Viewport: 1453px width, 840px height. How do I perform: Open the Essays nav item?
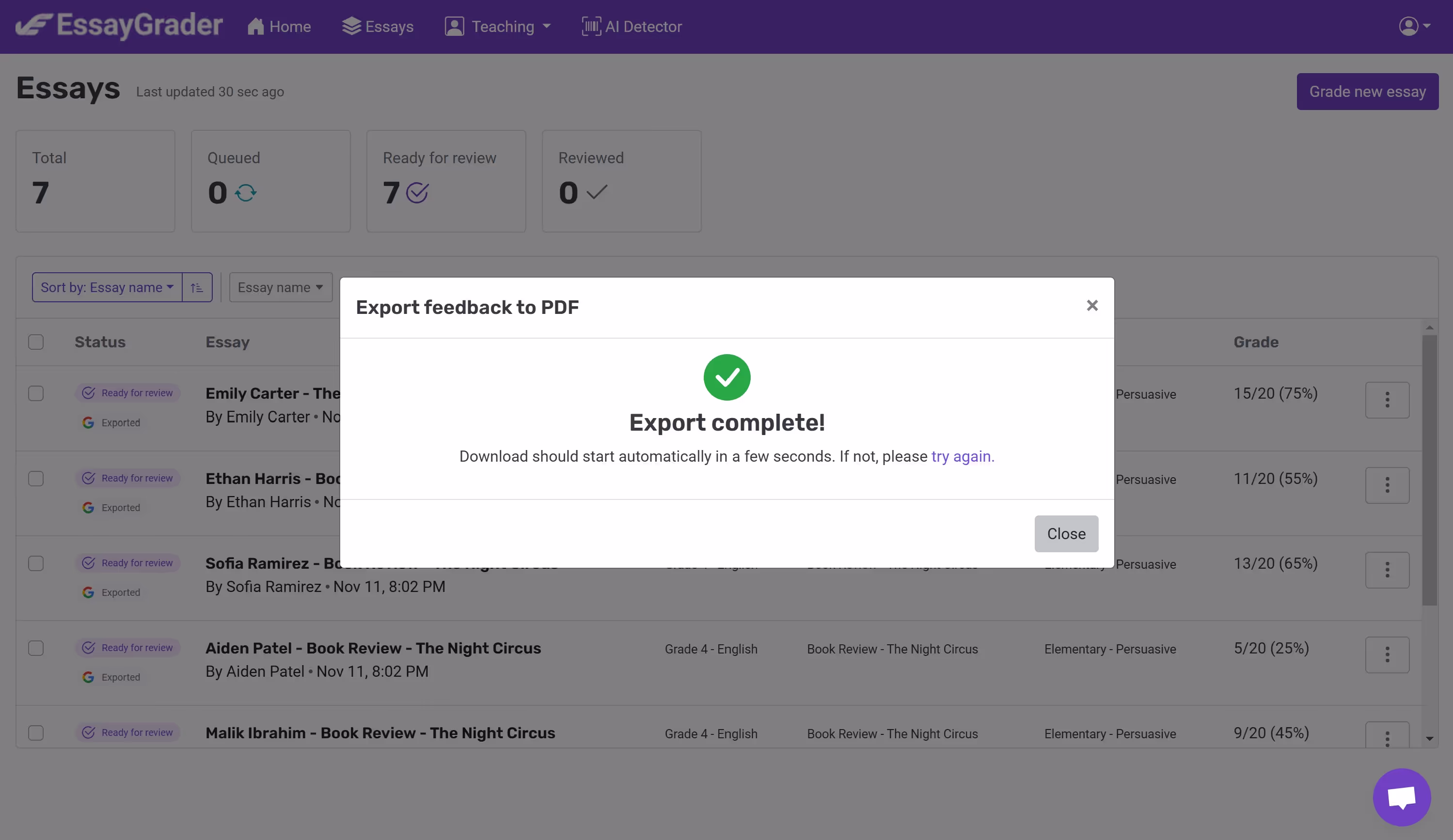[x=378, y=27]
